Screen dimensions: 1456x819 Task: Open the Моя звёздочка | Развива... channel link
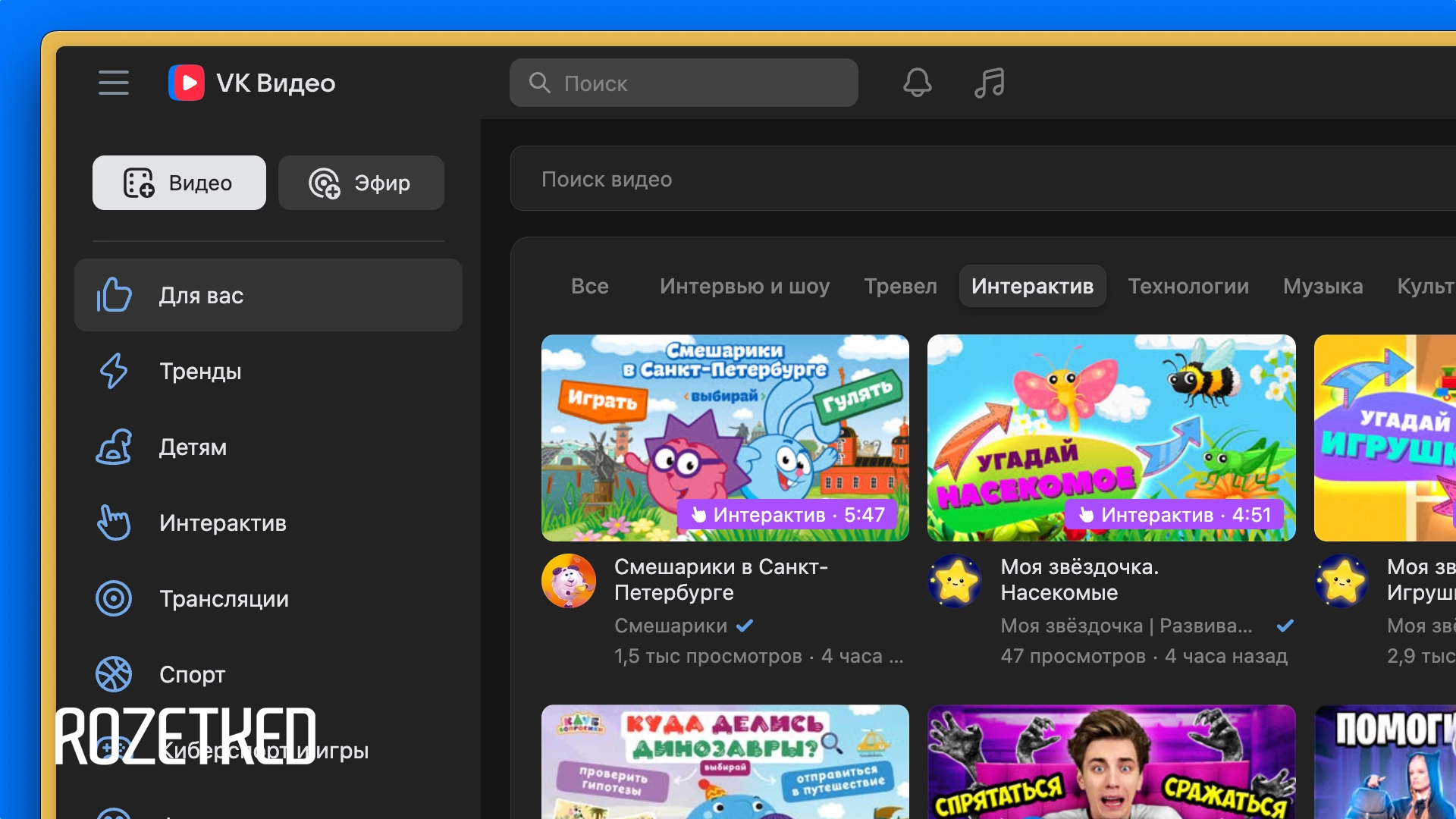pos(1126,626)
